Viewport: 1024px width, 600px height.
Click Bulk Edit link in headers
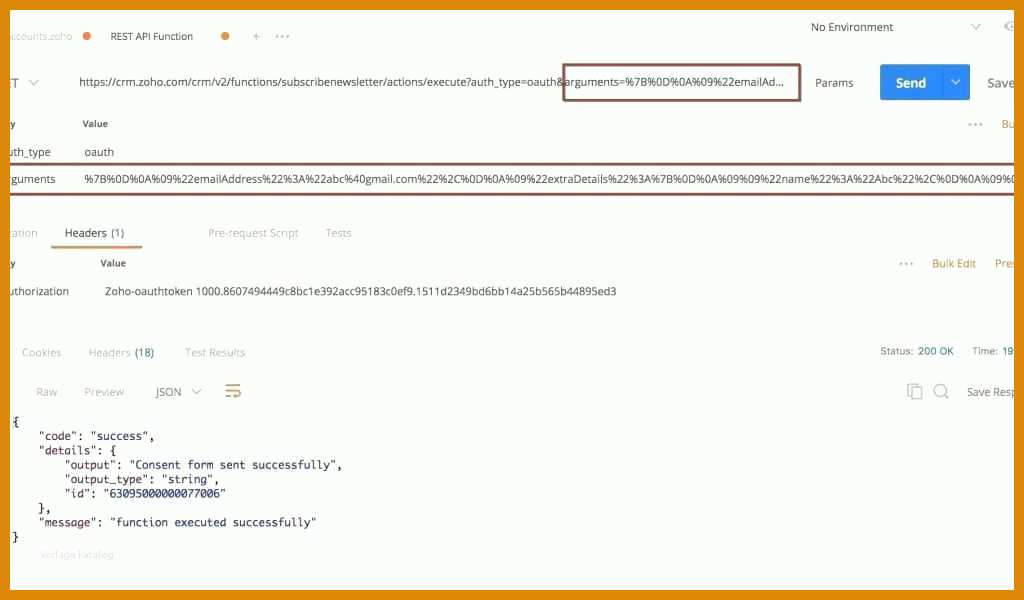coord(953,264)
